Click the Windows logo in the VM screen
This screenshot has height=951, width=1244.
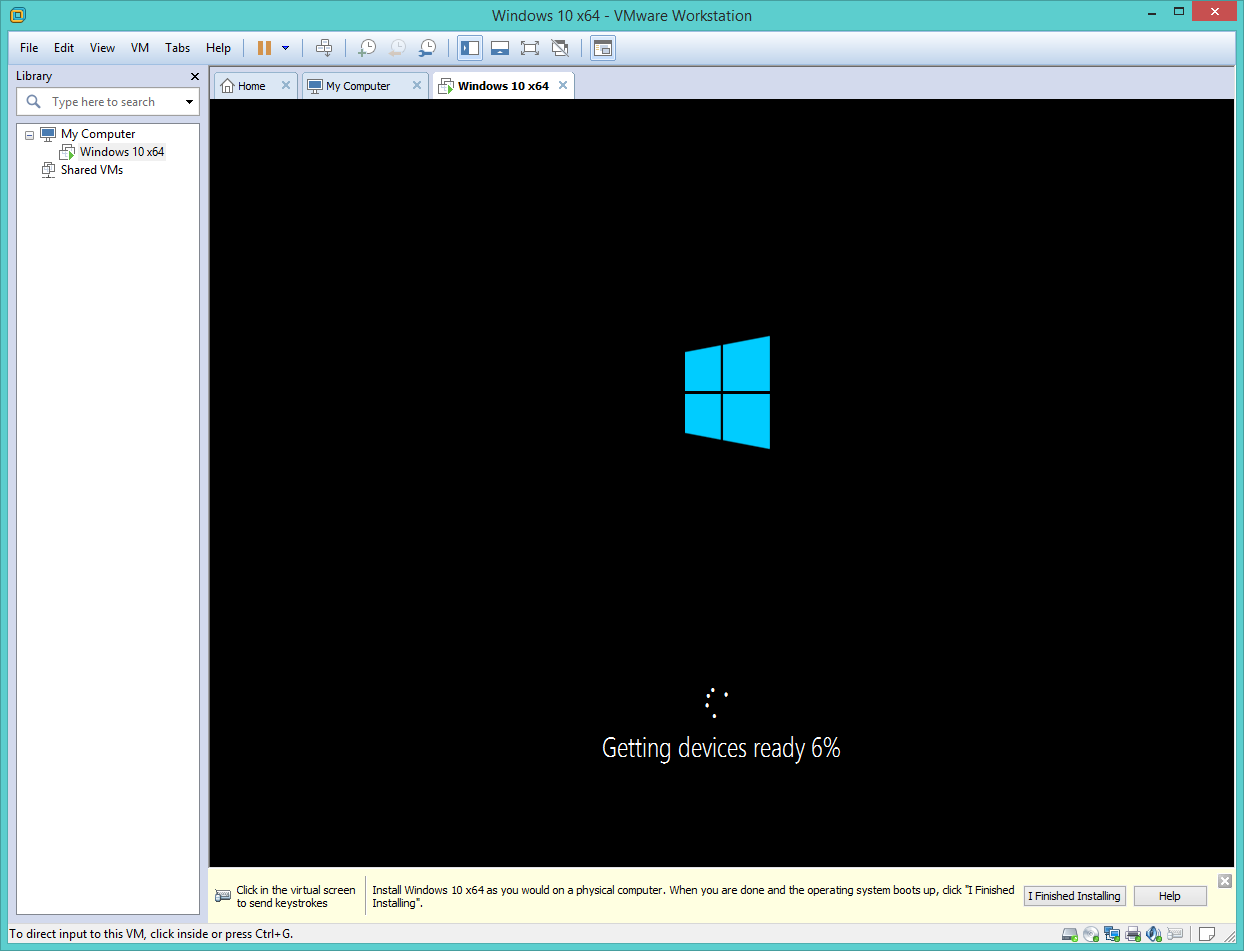[x=727, y=392]
